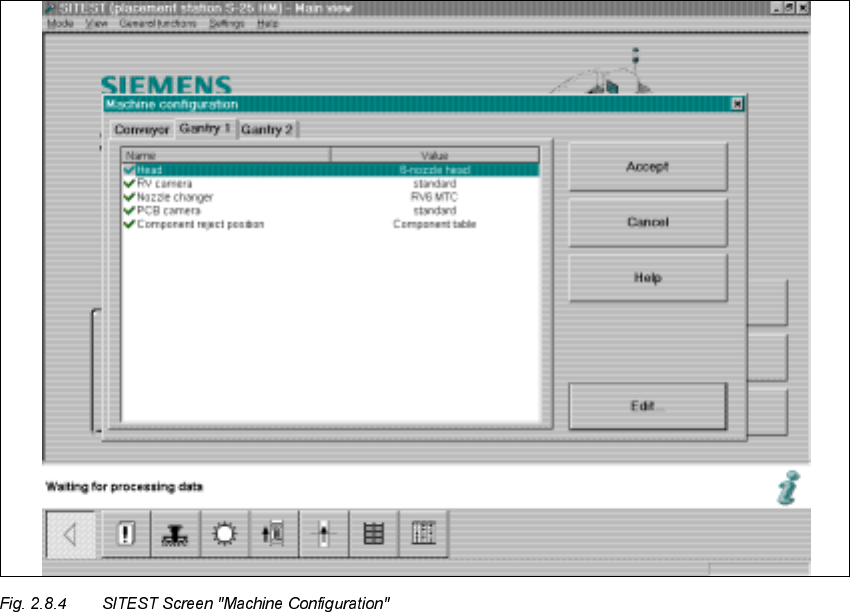The image size is (850, 612).
Task: Open the Settings menu
Action: click(226, 23)
